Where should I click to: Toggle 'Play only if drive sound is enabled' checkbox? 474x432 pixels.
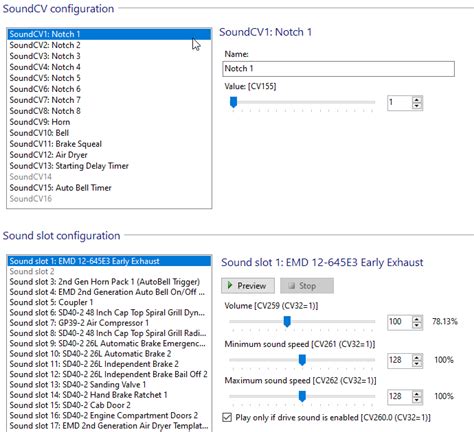click(x=227, y=417)
